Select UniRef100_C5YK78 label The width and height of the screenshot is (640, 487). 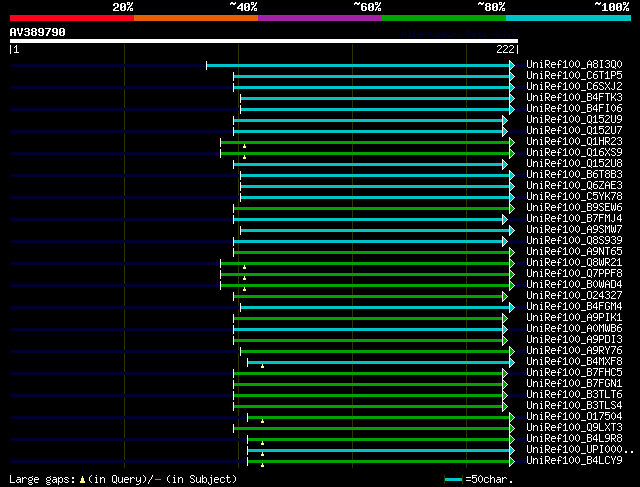[574, 197]
